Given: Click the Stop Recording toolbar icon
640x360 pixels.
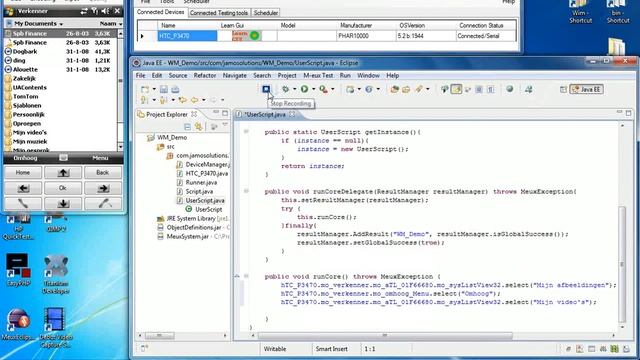Looking at the screenshot, I should point(266,89).
